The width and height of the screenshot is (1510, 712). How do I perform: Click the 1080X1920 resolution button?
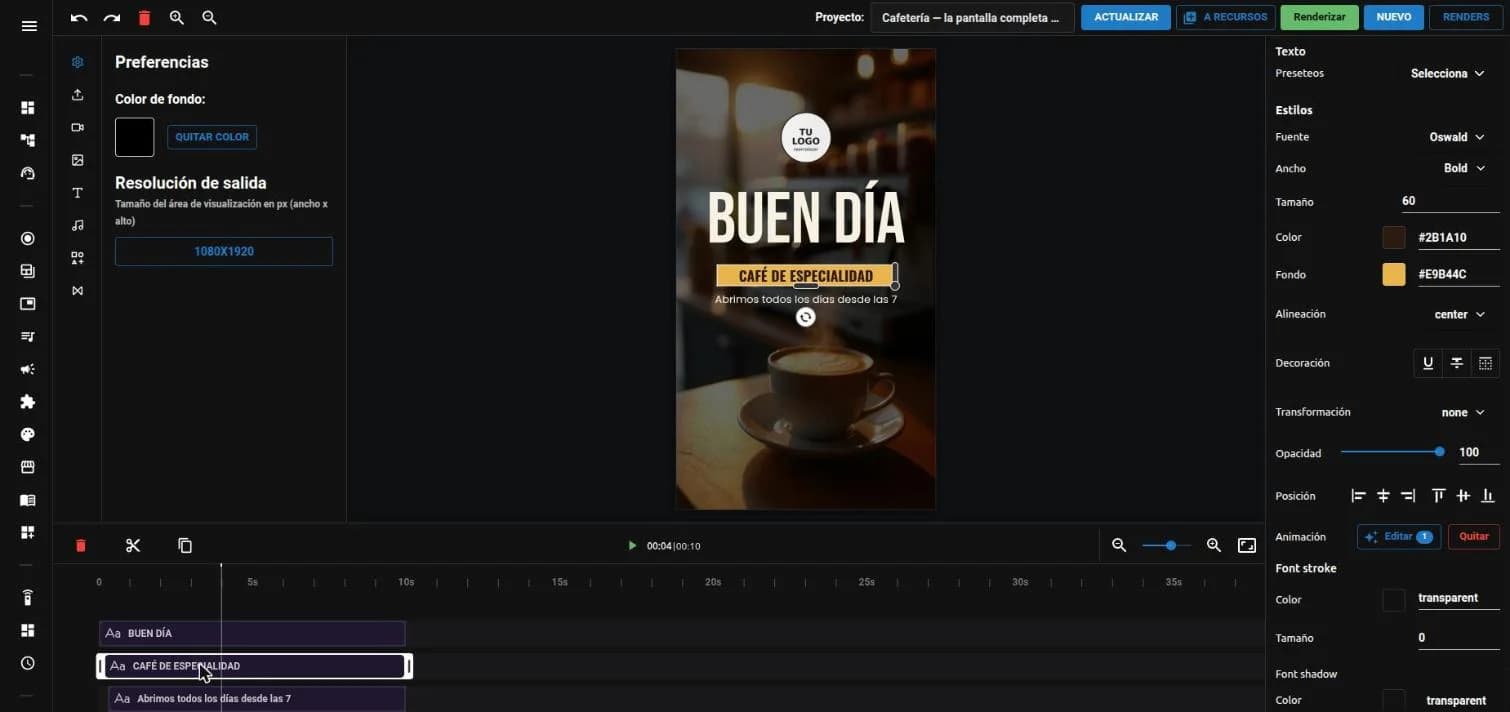pyautogui.click(x=224, y=252)
